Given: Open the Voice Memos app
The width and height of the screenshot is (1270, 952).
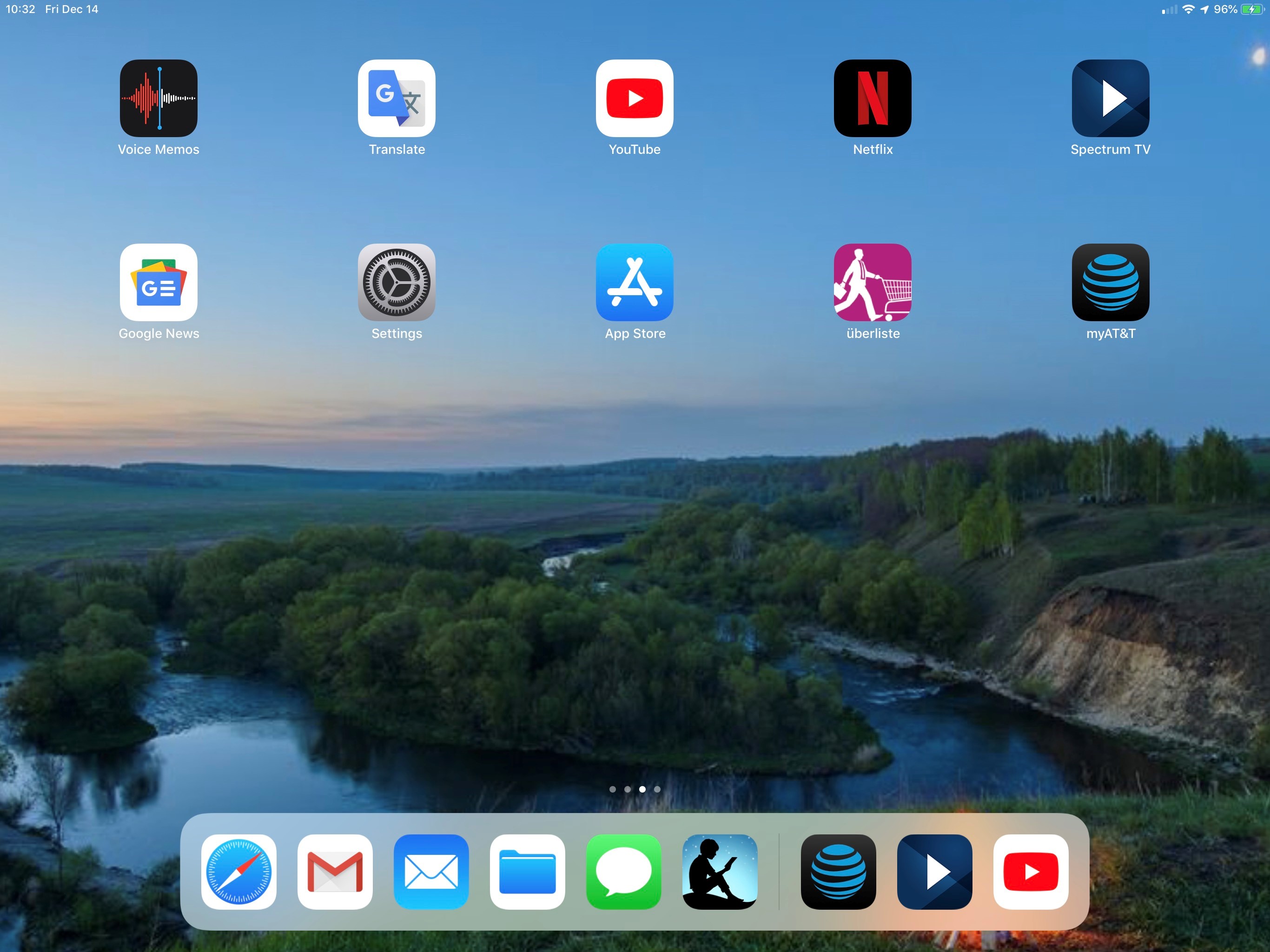Looking at the screenshot, I should pos(159,98).
